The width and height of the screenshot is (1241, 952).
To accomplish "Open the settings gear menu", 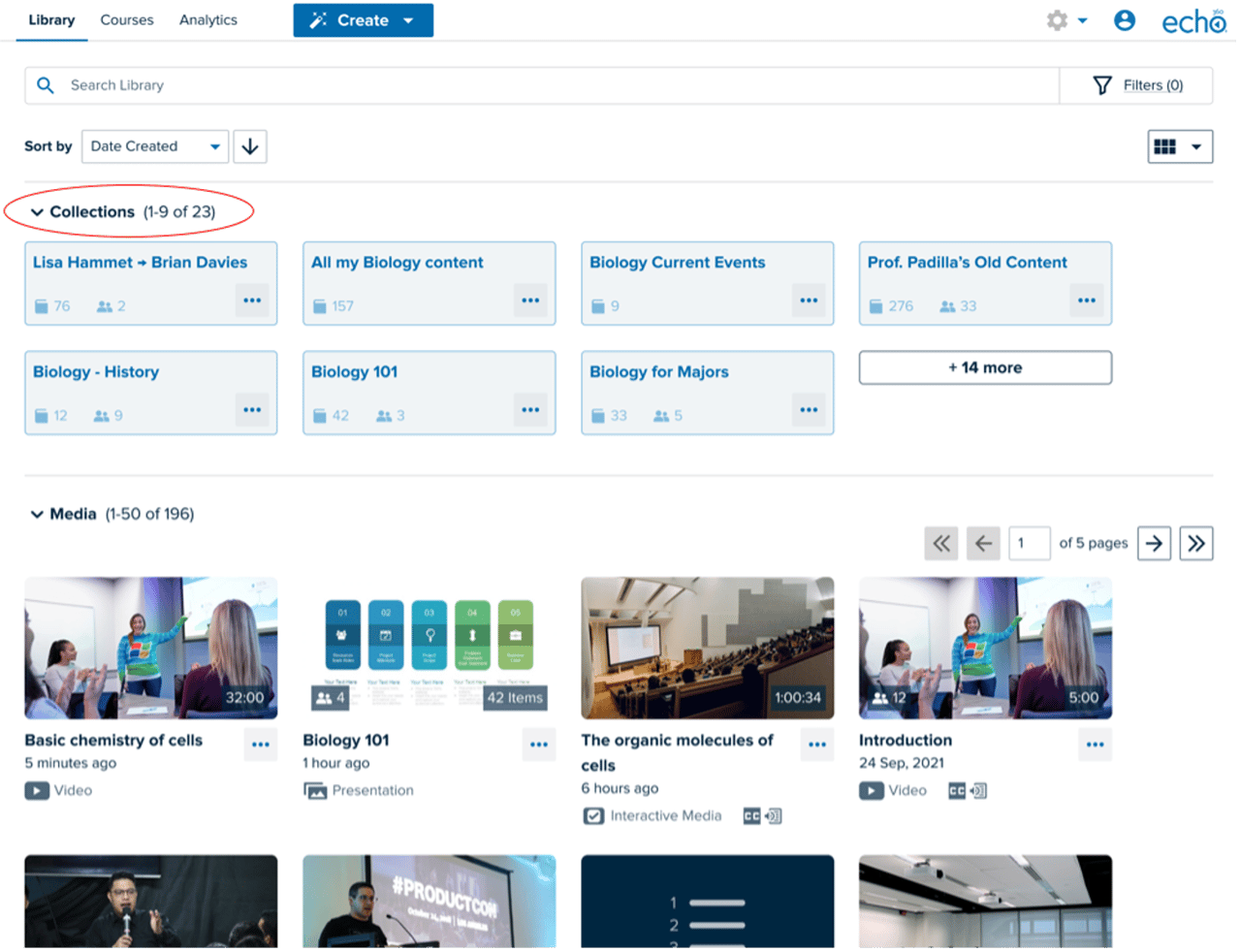I will [1066, 20].
